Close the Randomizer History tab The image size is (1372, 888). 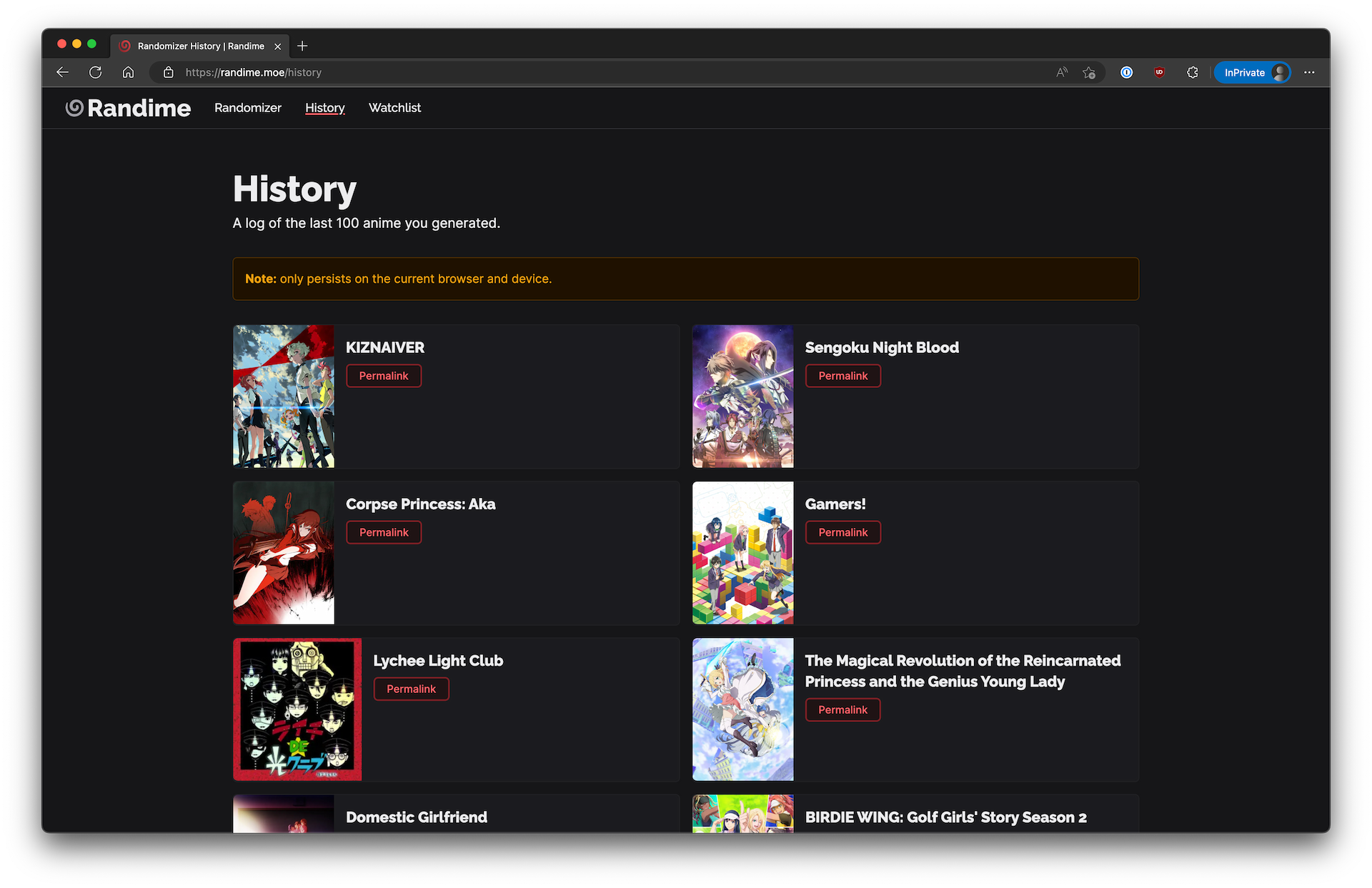277,46
